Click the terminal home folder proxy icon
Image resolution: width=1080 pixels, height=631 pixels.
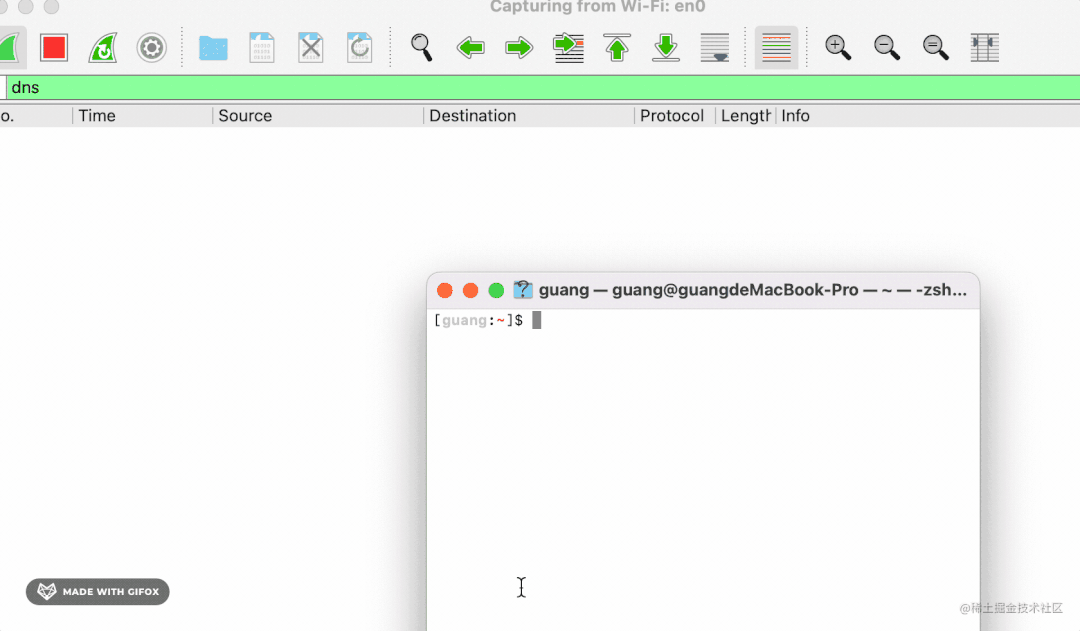click(x=523, y=290)
